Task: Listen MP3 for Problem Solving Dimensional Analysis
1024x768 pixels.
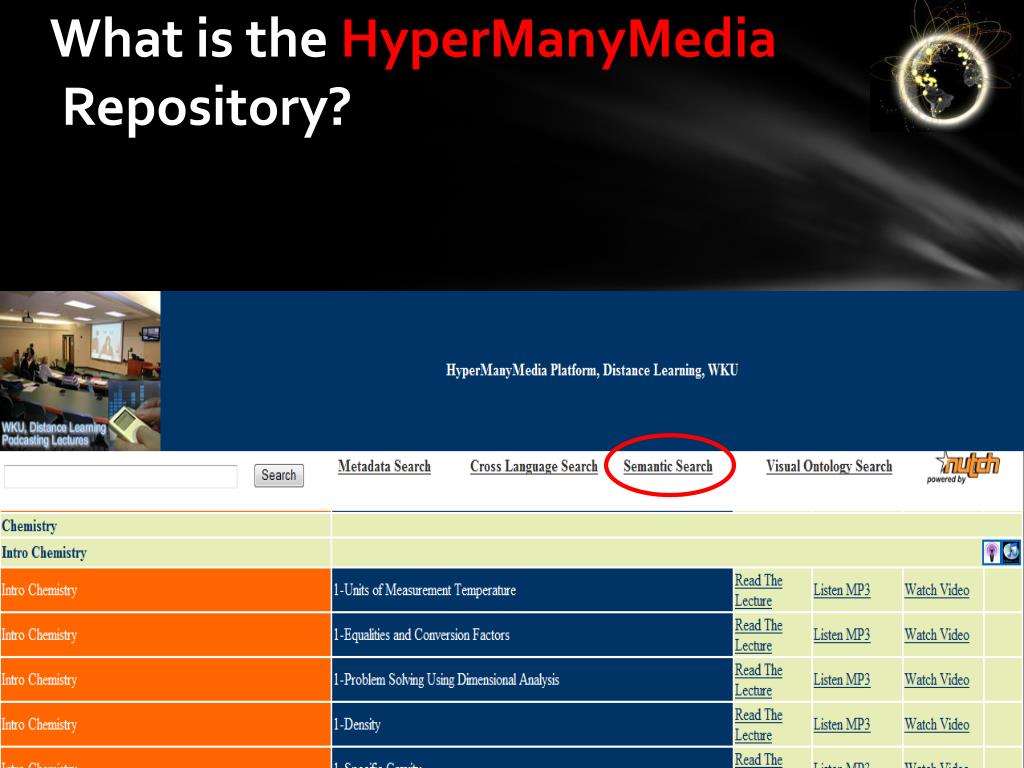Action: click(842, 680)
